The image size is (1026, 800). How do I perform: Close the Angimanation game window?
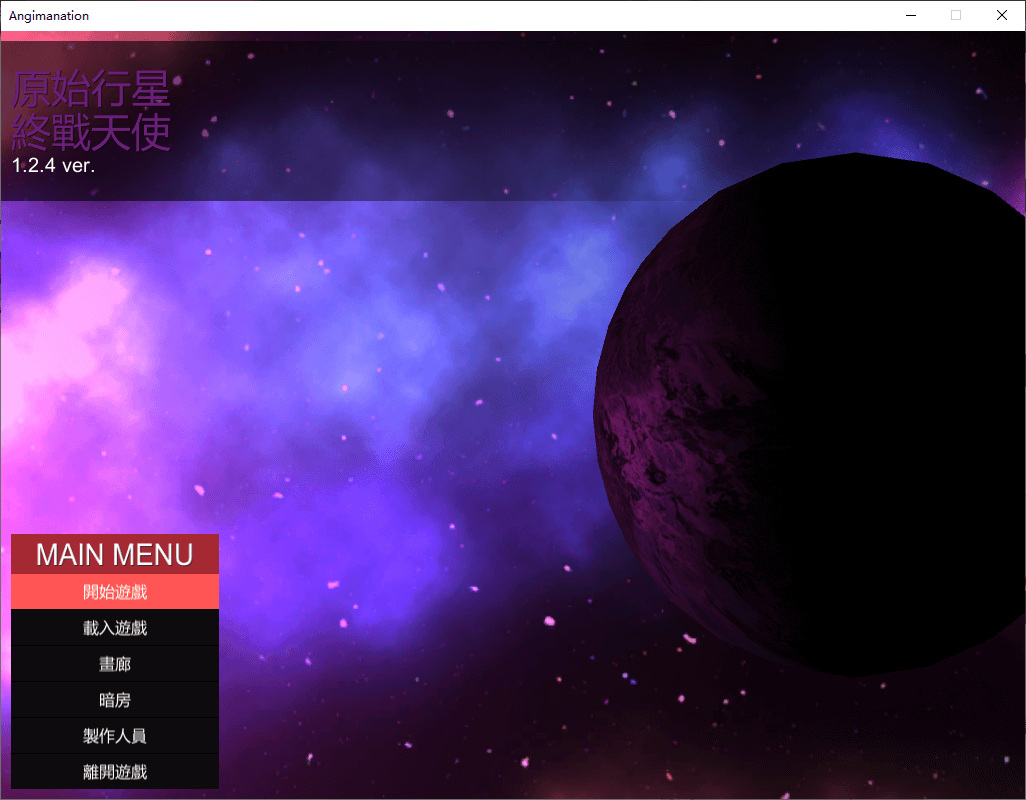1002,16
